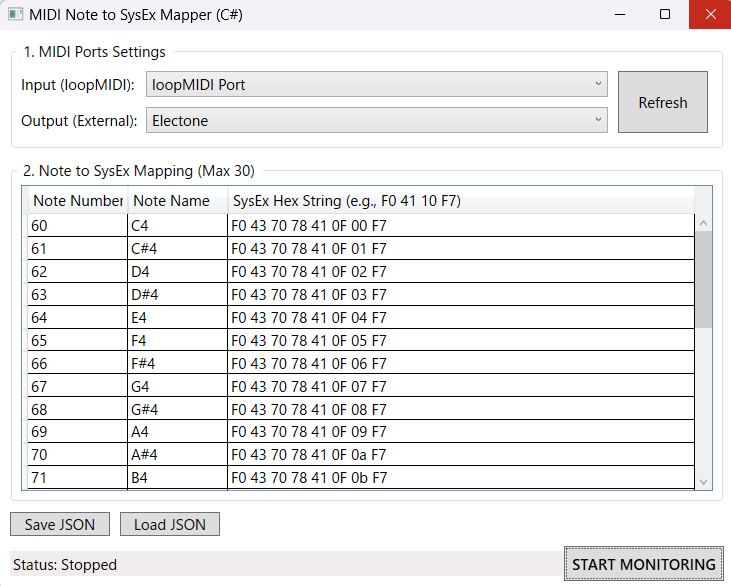Image resolution: width=731 pixels, height=586 pixels.
Task: Edit SysEx string ending 0F 03 F7
Action: 461,294
